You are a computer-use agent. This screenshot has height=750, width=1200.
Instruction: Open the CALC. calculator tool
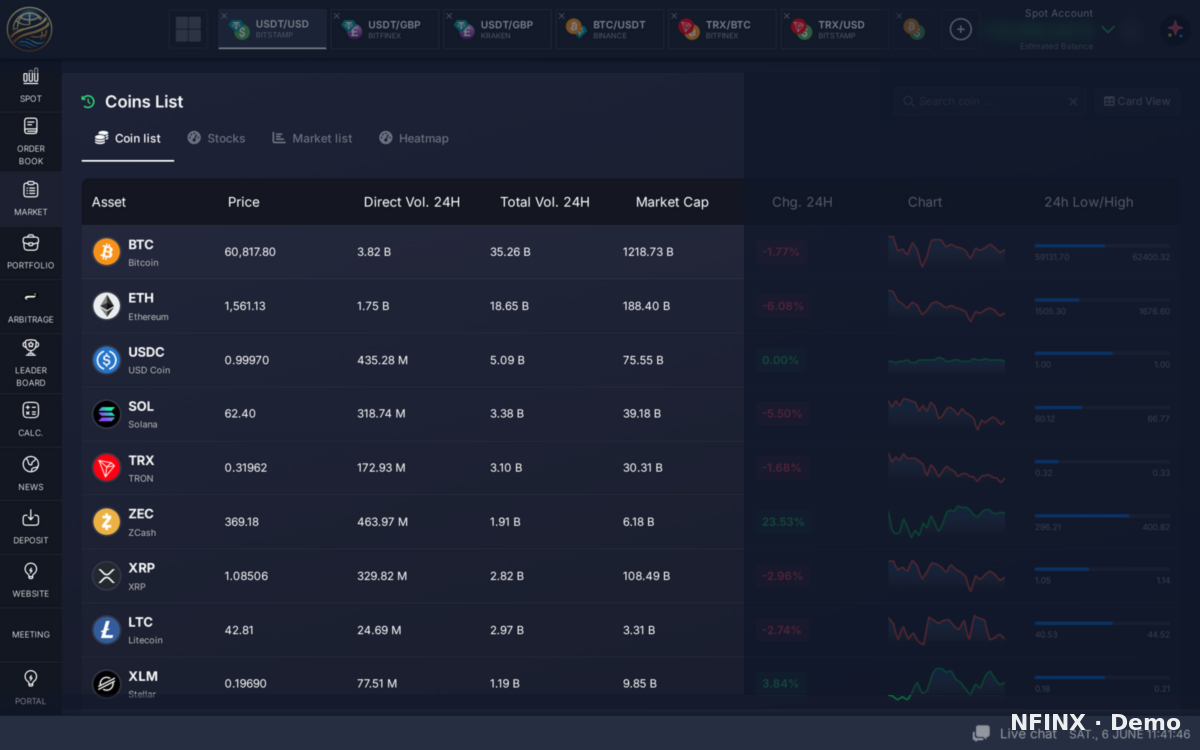[x=31, y=419]
